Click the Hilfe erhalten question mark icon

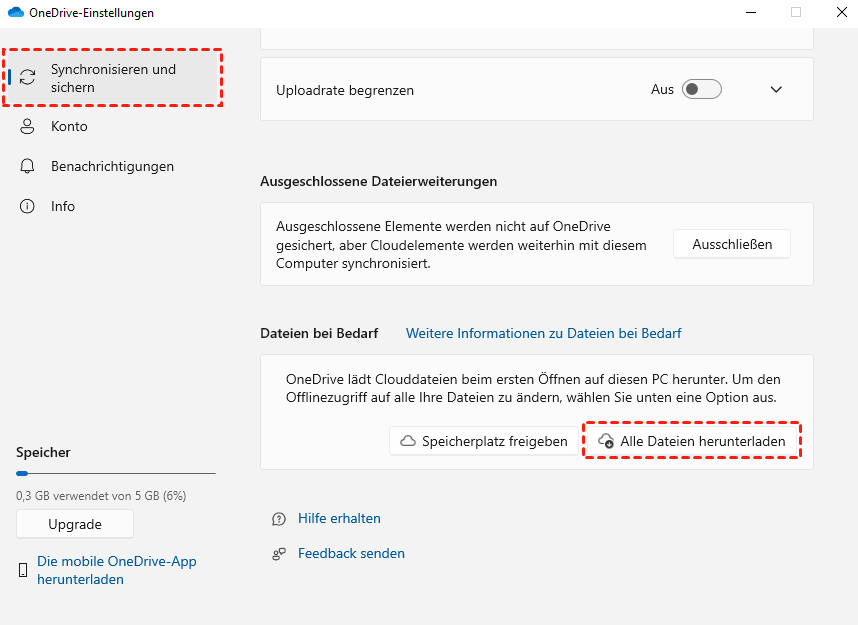coord(279,519)
